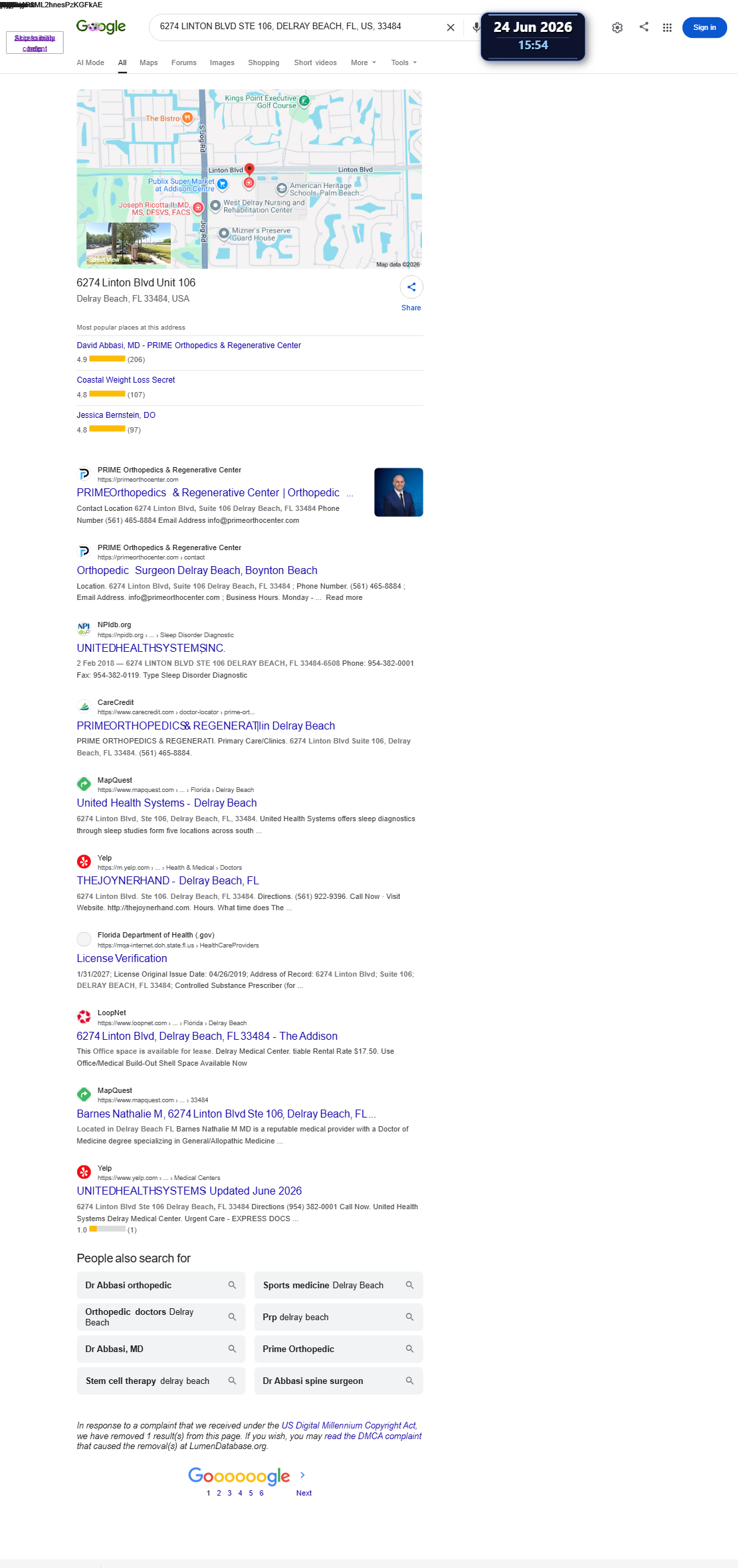Click Next page link
The height and width of the screenshot is (1568, 747).
(304, 1494)
